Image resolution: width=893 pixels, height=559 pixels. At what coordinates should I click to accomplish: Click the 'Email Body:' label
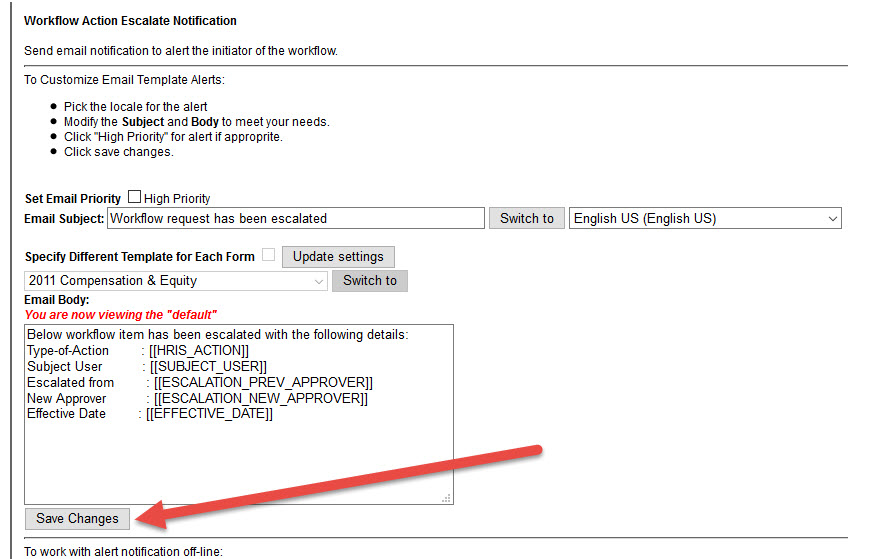57,300
